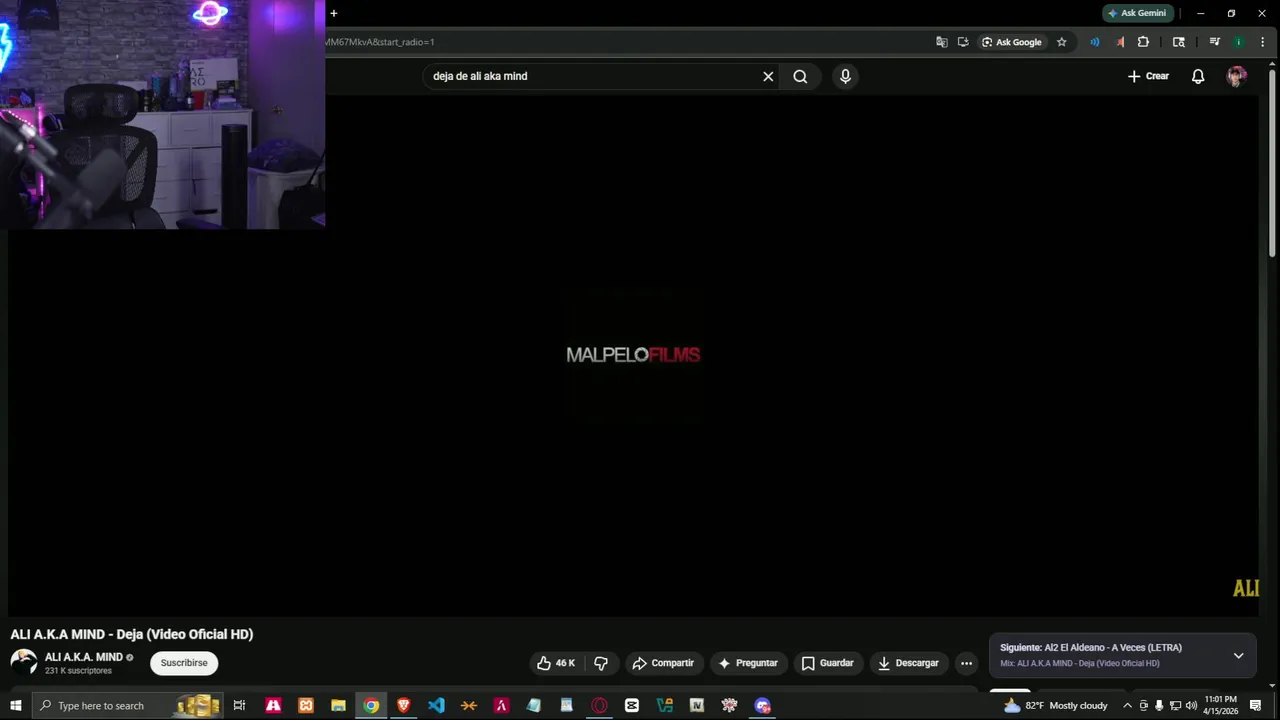Like the video showing 46 K
Image resolution: width=1280 pixels, height=720 pixels.
556,663
